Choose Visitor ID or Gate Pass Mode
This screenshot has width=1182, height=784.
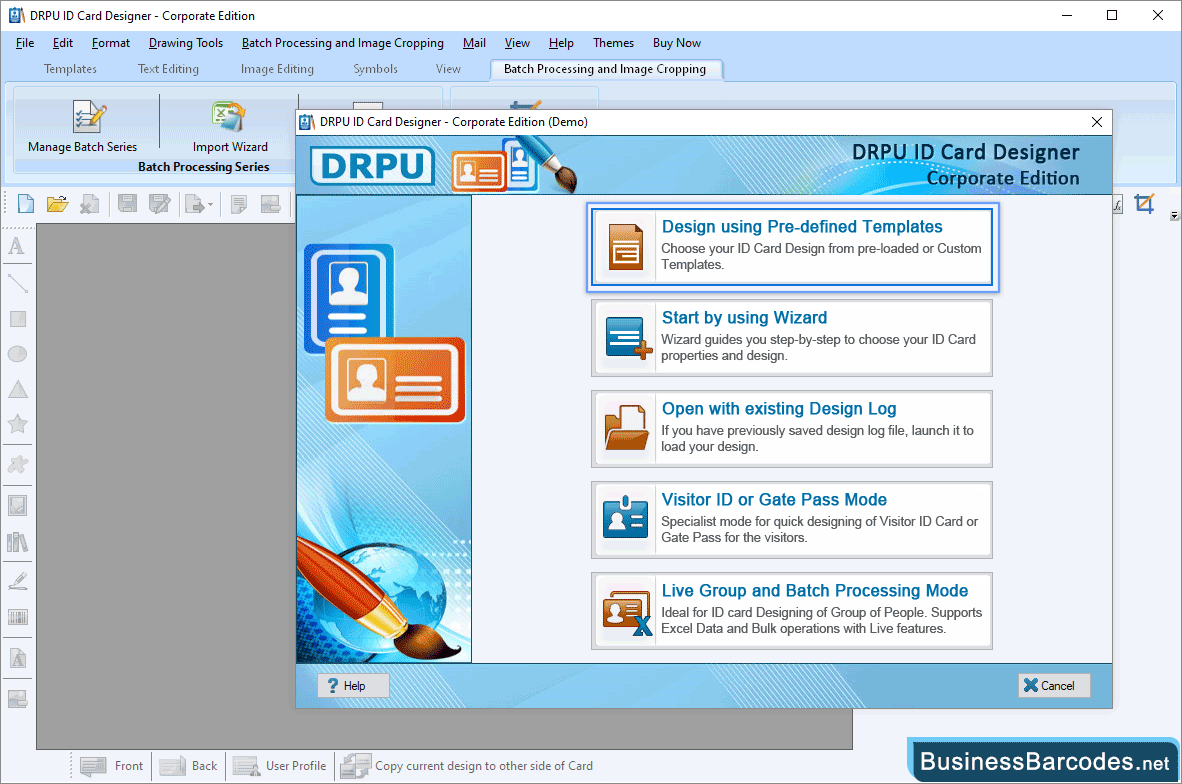tap(792, 520)
